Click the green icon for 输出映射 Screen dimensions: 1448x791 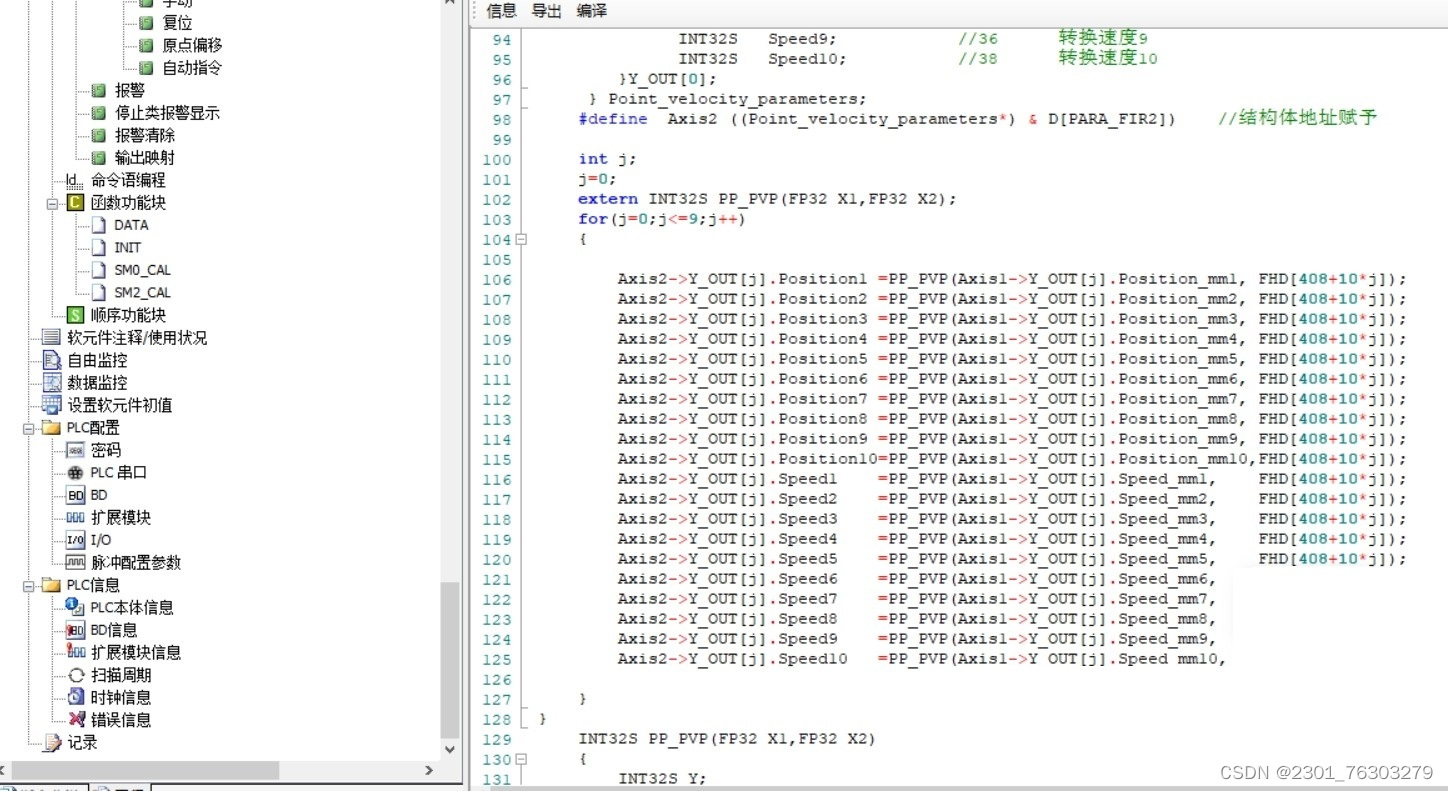(x=98, y=158)
